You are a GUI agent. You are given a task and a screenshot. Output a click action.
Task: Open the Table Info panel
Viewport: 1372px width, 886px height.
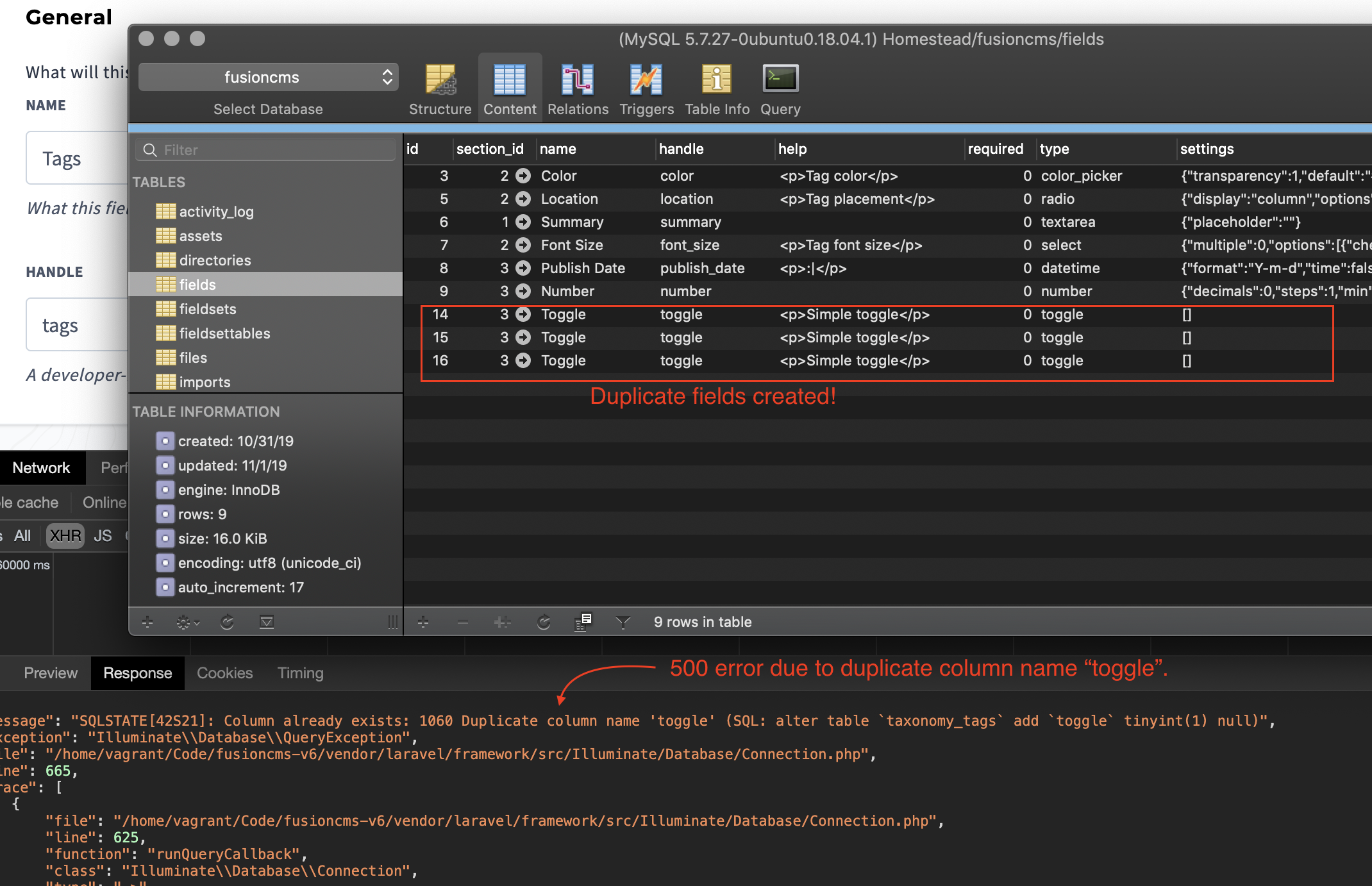pos(716,88)
